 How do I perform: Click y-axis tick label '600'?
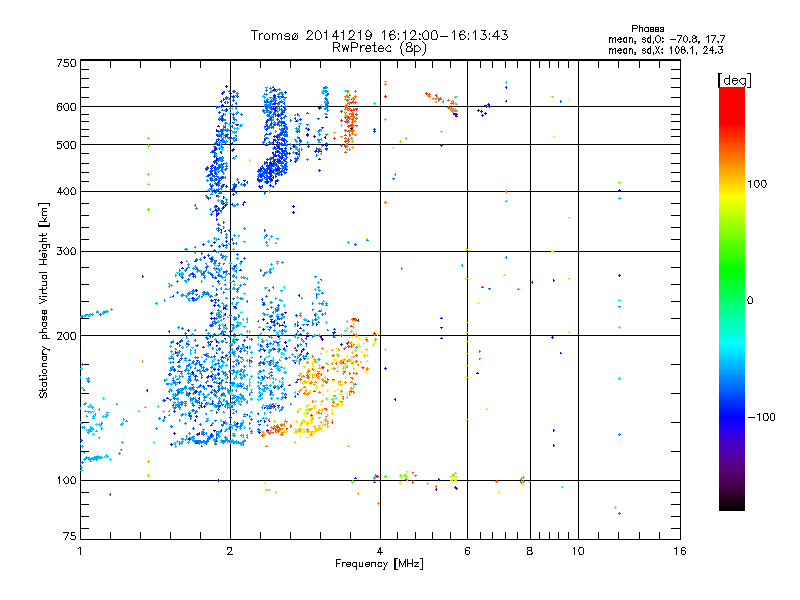click(x=66, y=107)
